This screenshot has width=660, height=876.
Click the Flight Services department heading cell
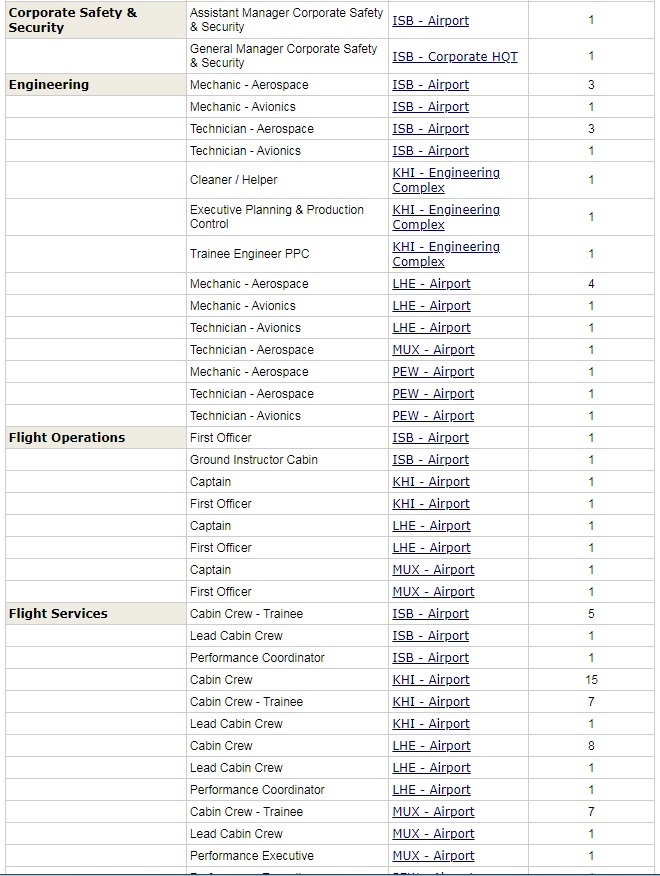tap(58, 614)
